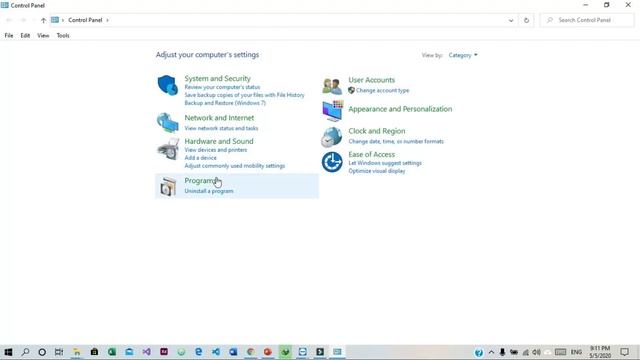
Task: Open the File menu
Action: point(9,36)
